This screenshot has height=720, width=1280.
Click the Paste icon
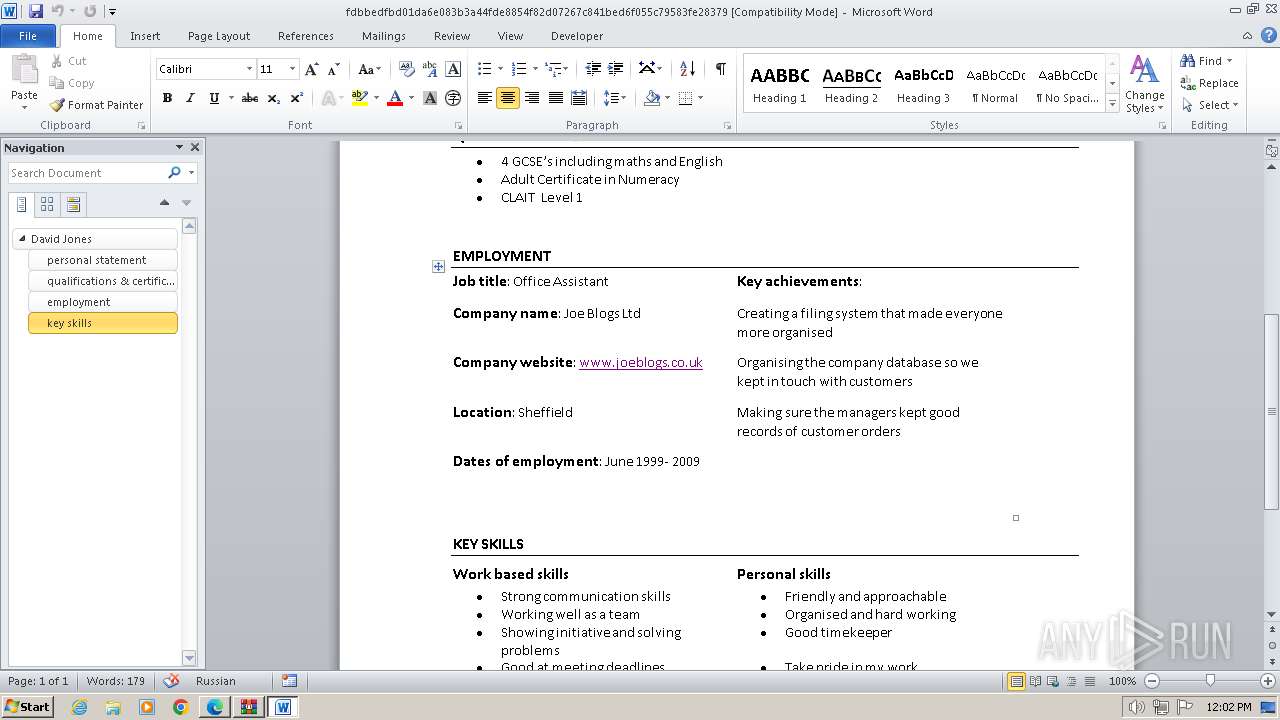24,70
